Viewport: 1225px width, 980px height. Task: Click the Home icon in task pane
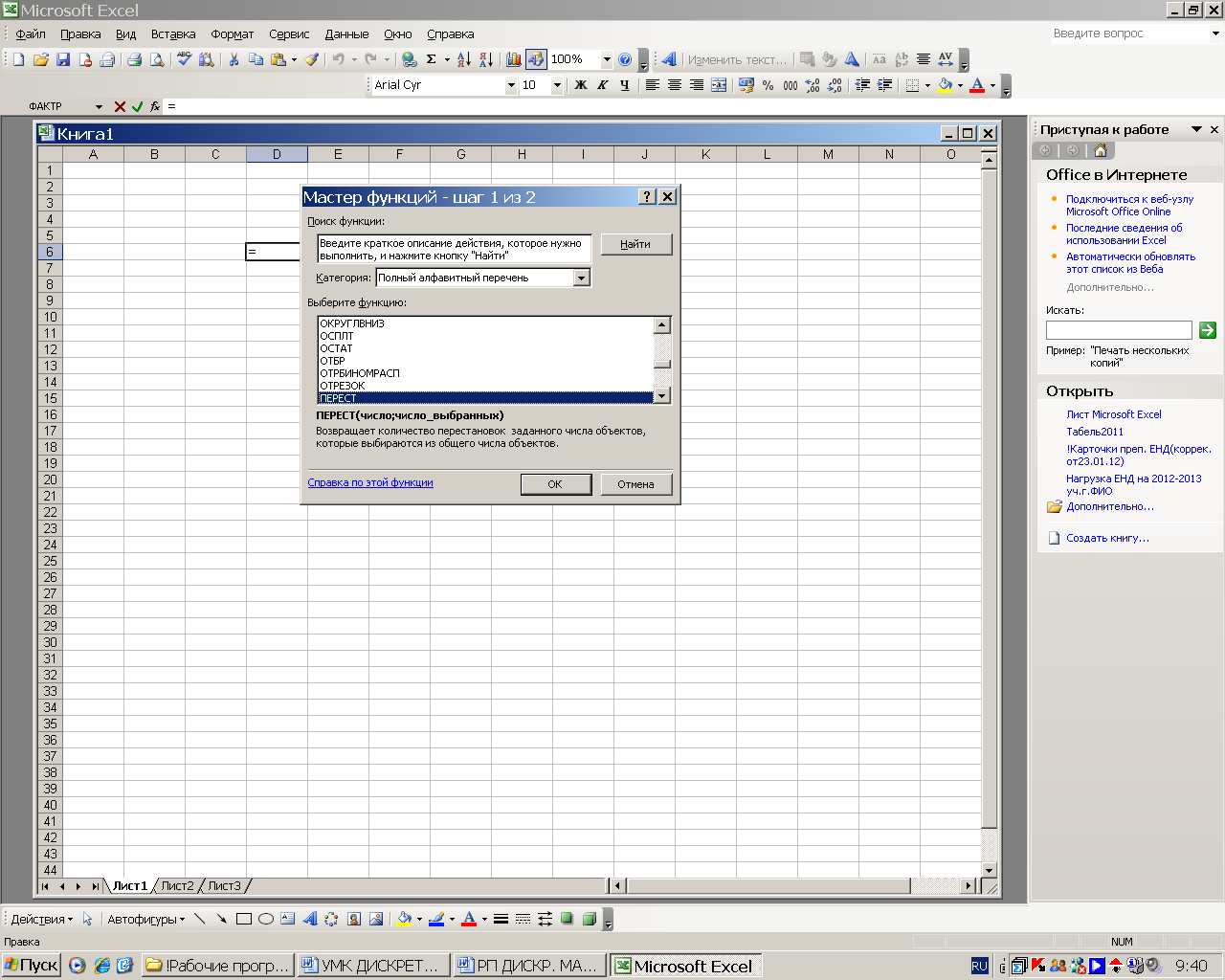[1101, 150]
